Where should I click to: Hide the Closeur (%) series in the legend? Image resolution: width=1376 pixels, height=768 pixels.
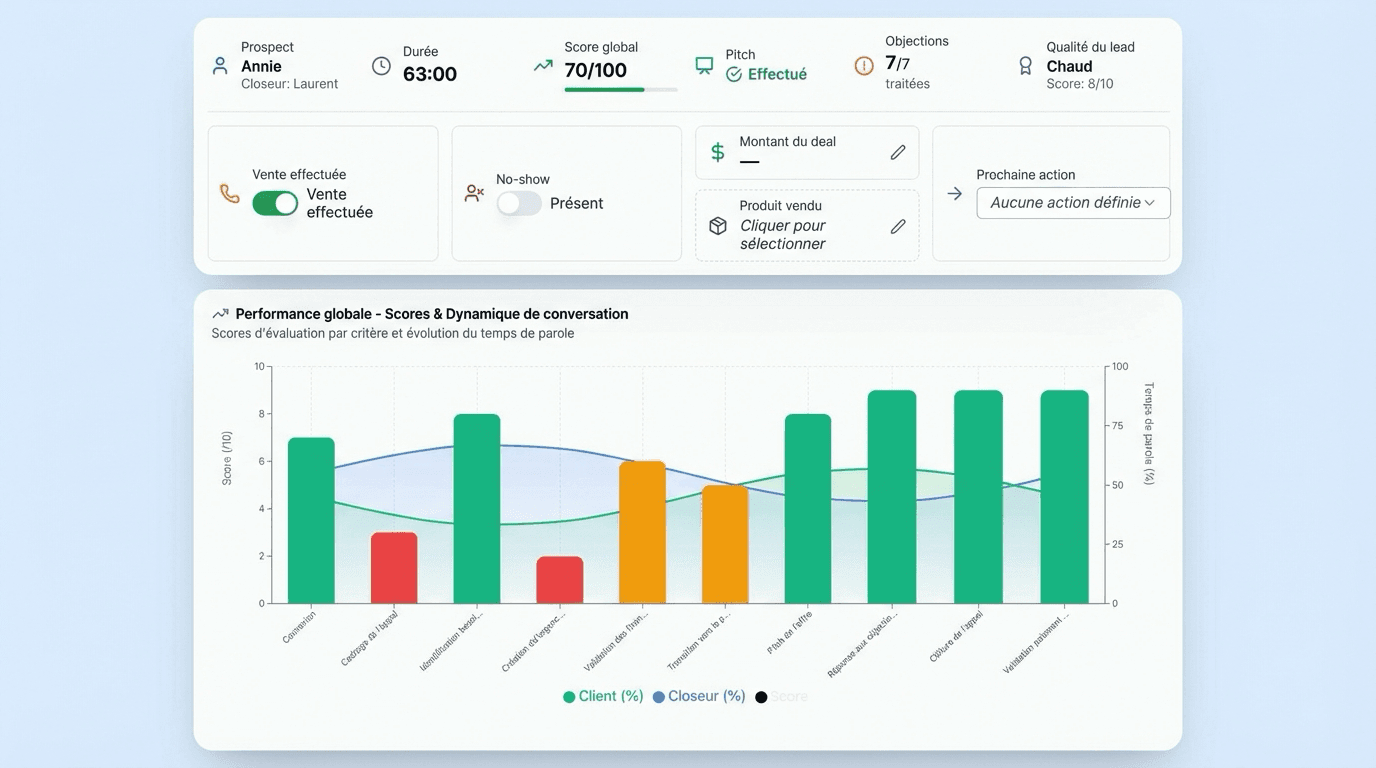point(699,695)
